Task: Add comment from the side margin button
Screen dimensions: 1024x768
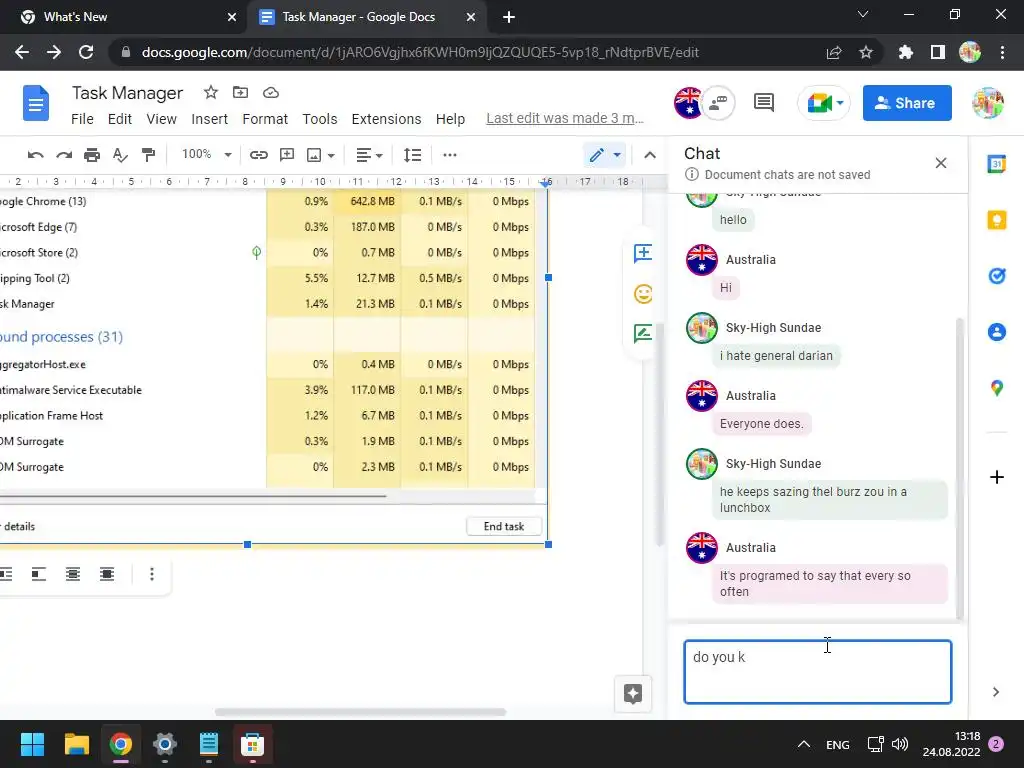Action: pyautogui.click(x=643, y=253)
